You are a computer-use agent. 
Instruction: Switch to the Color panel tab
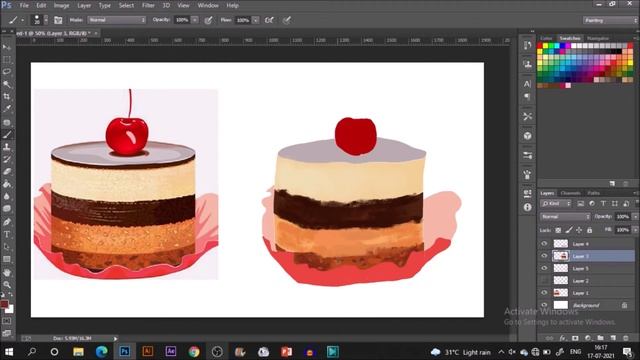click(x=546, y=38)
